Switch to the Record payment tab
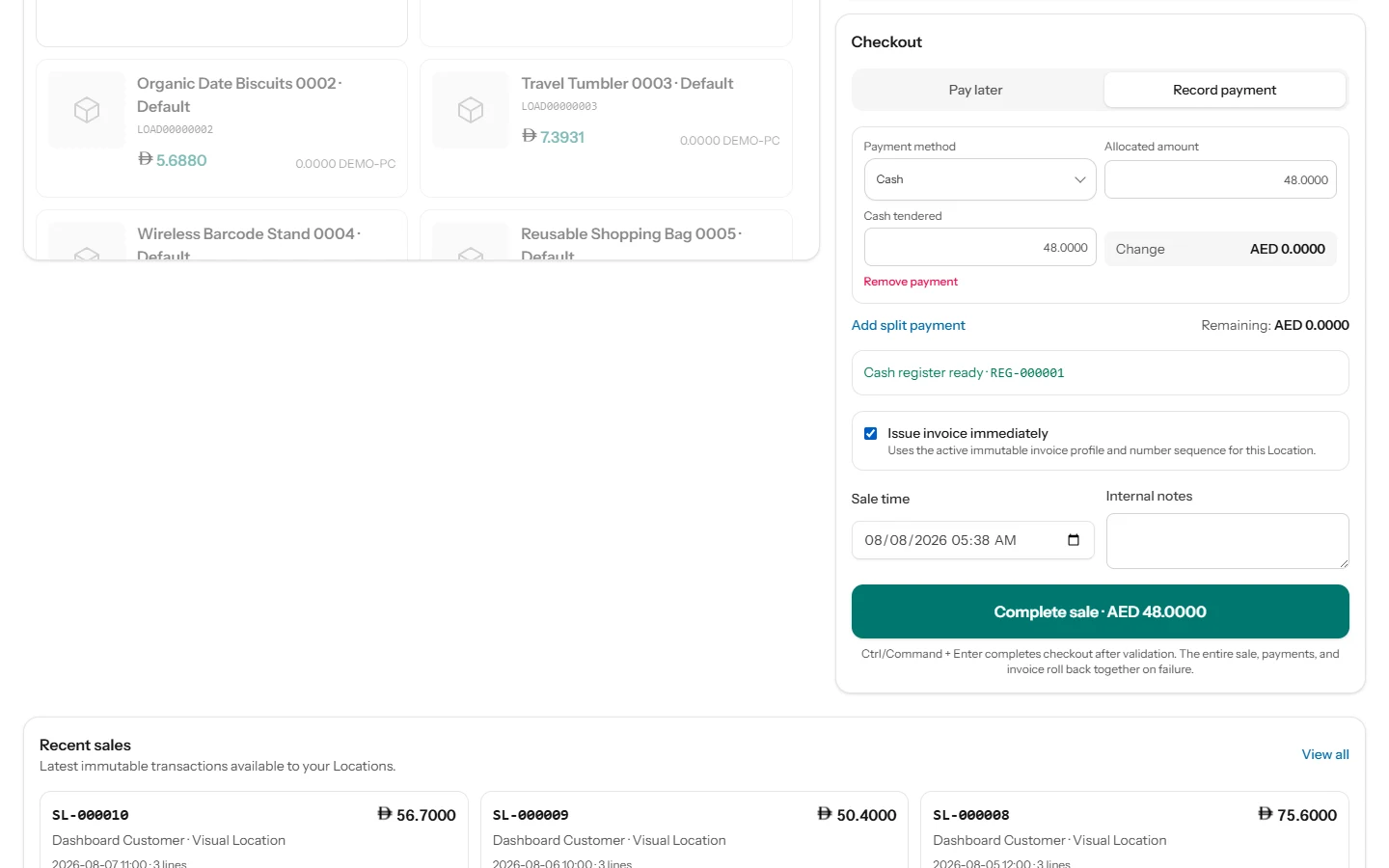This screenshot has width=1389, height=868. (x=1224, y=90)
